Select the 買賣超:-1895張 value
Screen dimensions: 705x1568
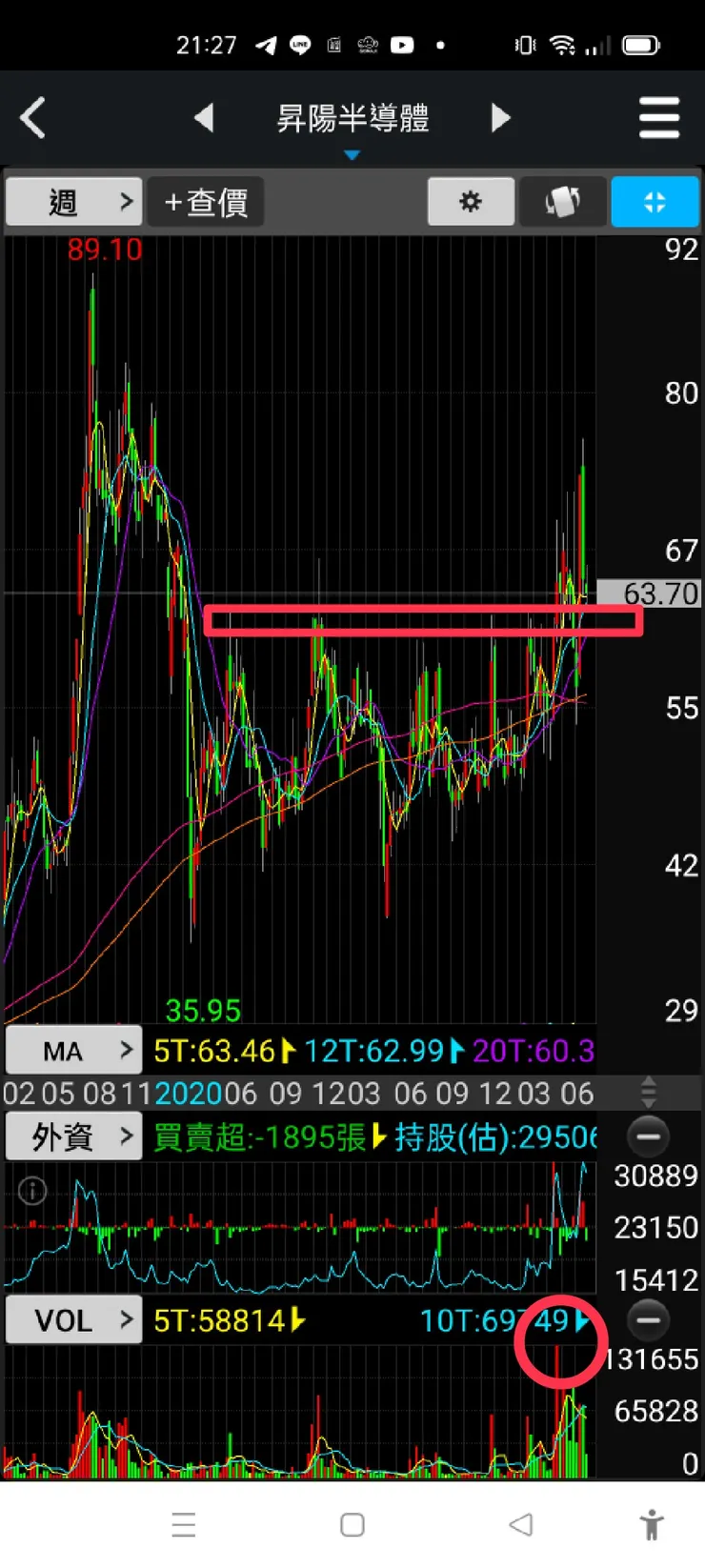tap(260, 1136)
